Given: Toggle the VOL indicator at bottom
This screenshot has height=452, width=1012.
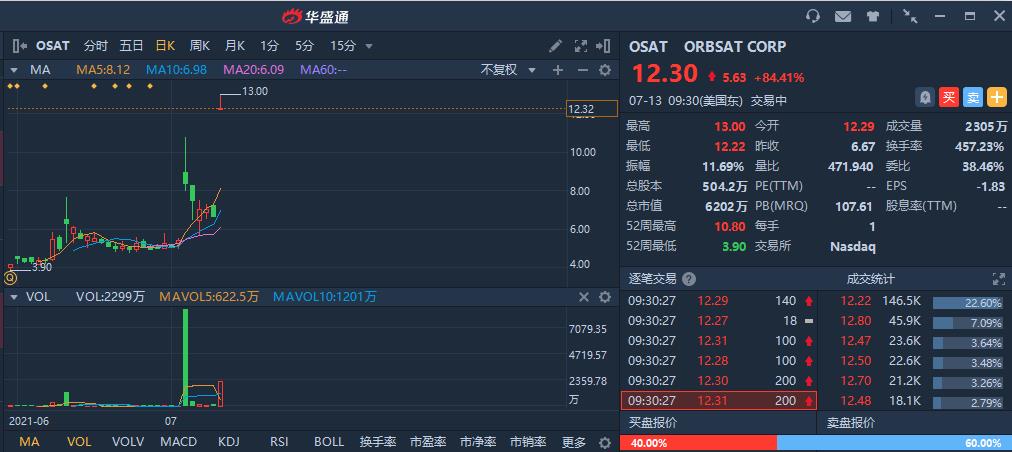Looking at the screenshot, I should pos(79,442).
